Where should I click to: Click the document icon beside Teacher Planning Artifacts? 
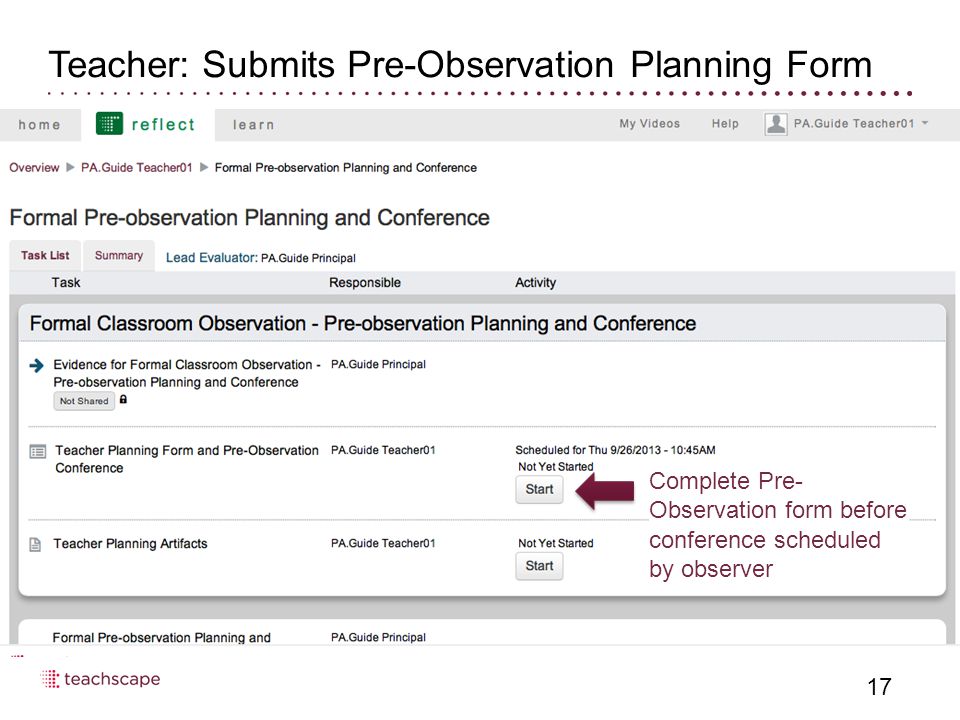point(35,544)
